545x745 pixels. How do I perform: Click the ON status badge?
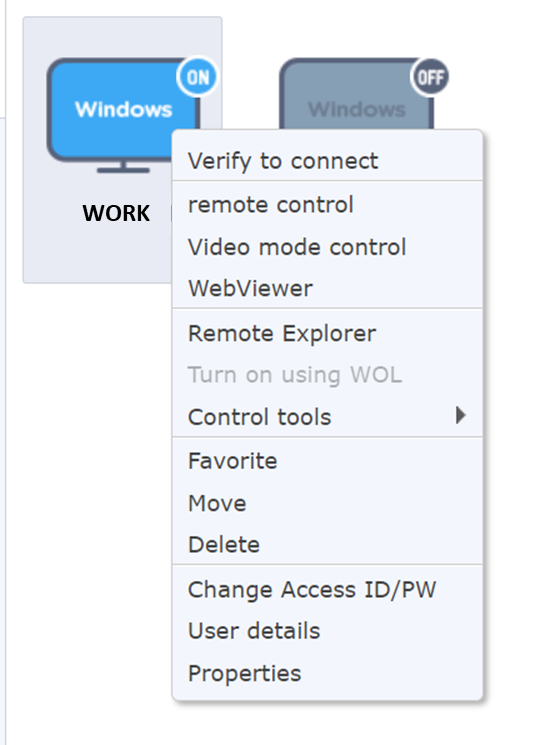pyautogui.click(x=197, y=77)
